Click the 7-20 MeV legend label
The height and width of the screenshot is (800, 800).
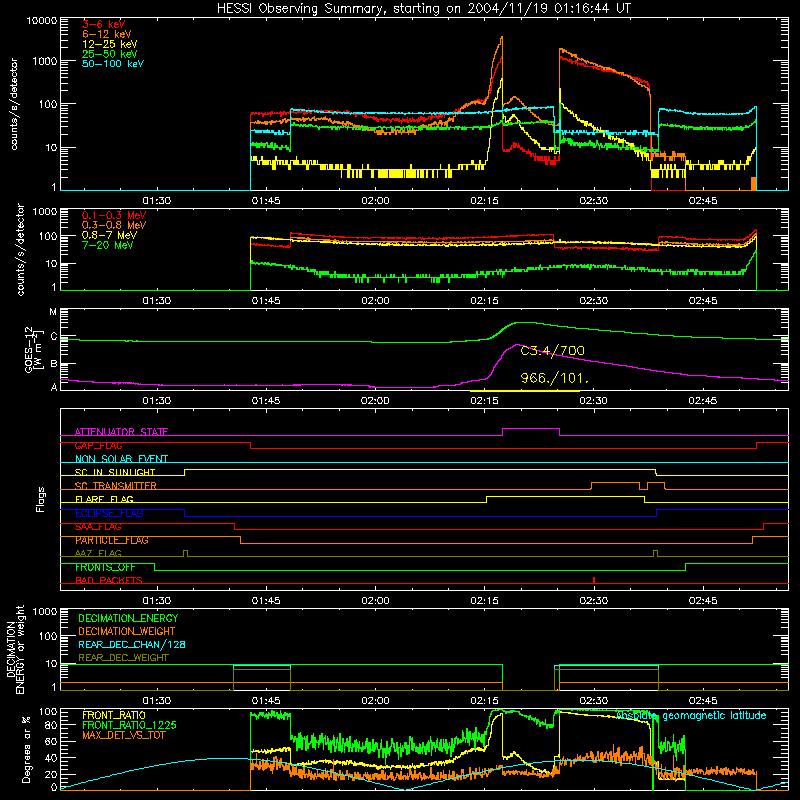pos(107,245)
